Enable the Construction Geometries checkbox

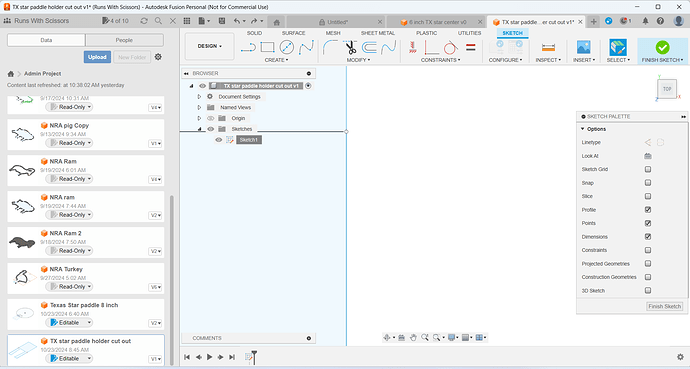click(648, 277)
